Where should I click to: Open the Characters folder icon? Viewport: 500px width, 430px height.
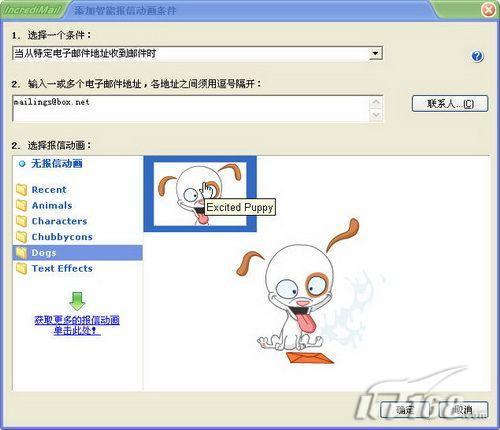(22, 221)
